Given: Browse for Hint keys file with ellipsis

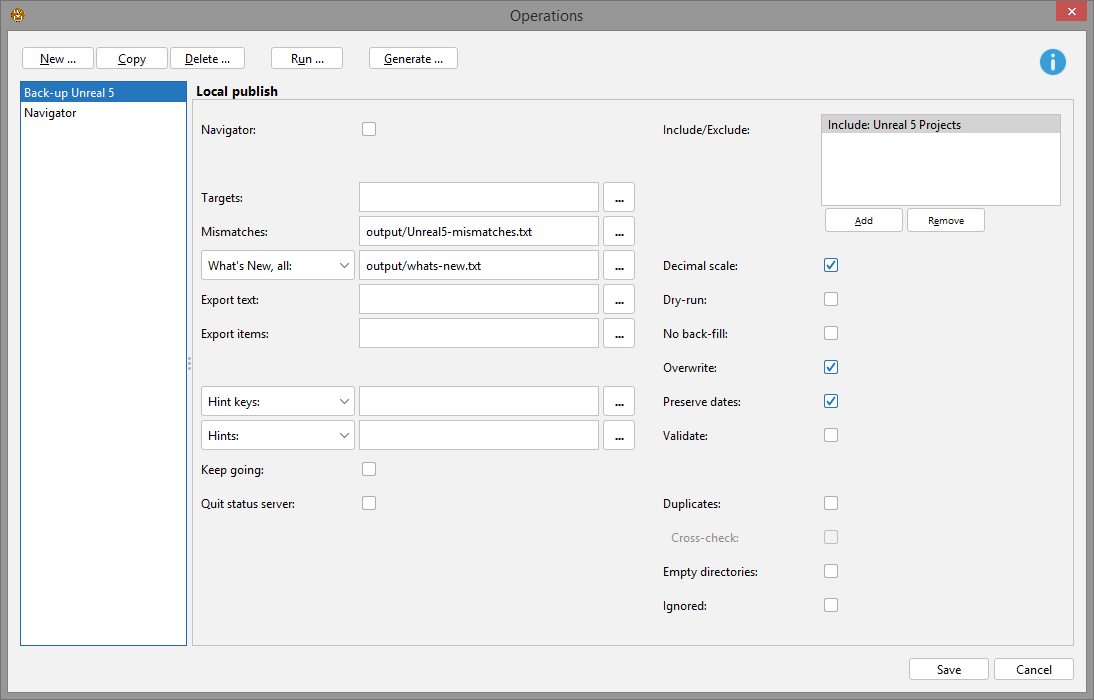Looking at the screenshot, I should [x=619, y=401].
